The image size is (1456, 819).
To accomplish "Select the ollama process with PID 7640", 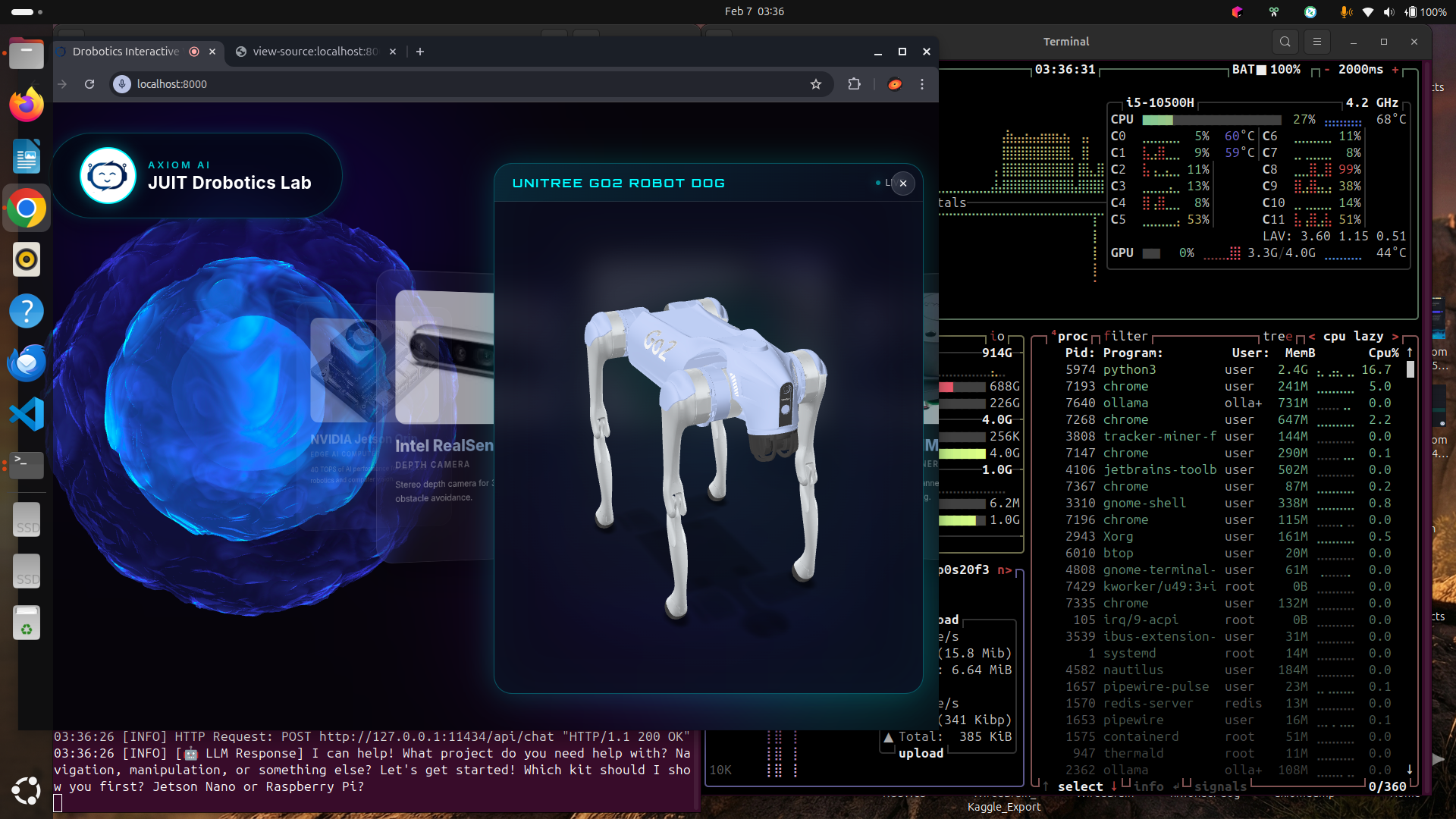I will pyautogui.click(x=1228, y=403).
